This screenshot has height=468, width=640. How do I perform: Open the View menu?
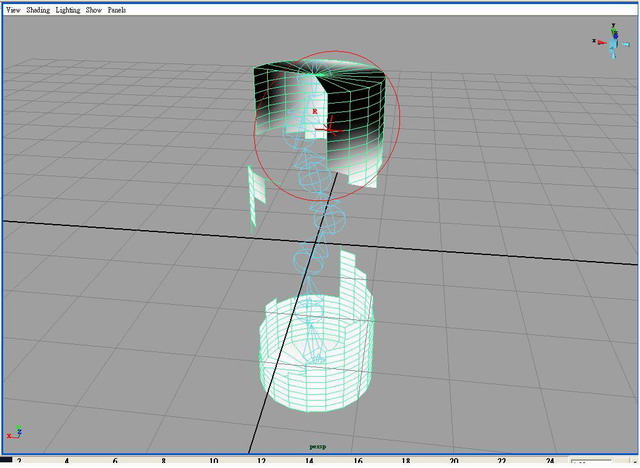(13, 10)
